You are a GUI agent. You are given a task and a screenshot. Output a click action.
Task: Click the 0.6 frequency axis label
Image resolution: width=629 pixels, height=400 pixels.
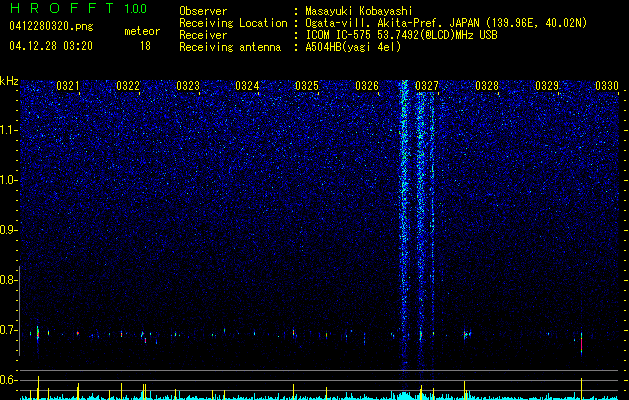[9, 380]
